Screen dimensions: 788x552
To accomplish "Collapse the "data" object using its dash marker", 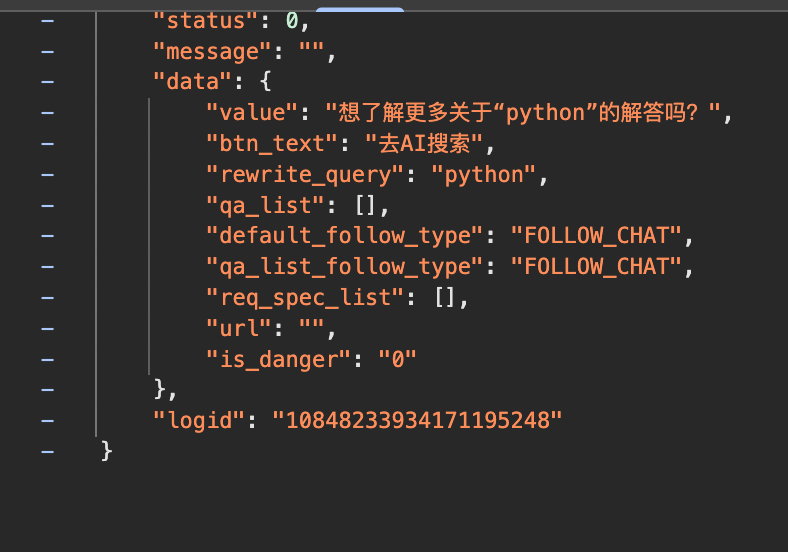I will pyautogui.click(x=48, y=82).
